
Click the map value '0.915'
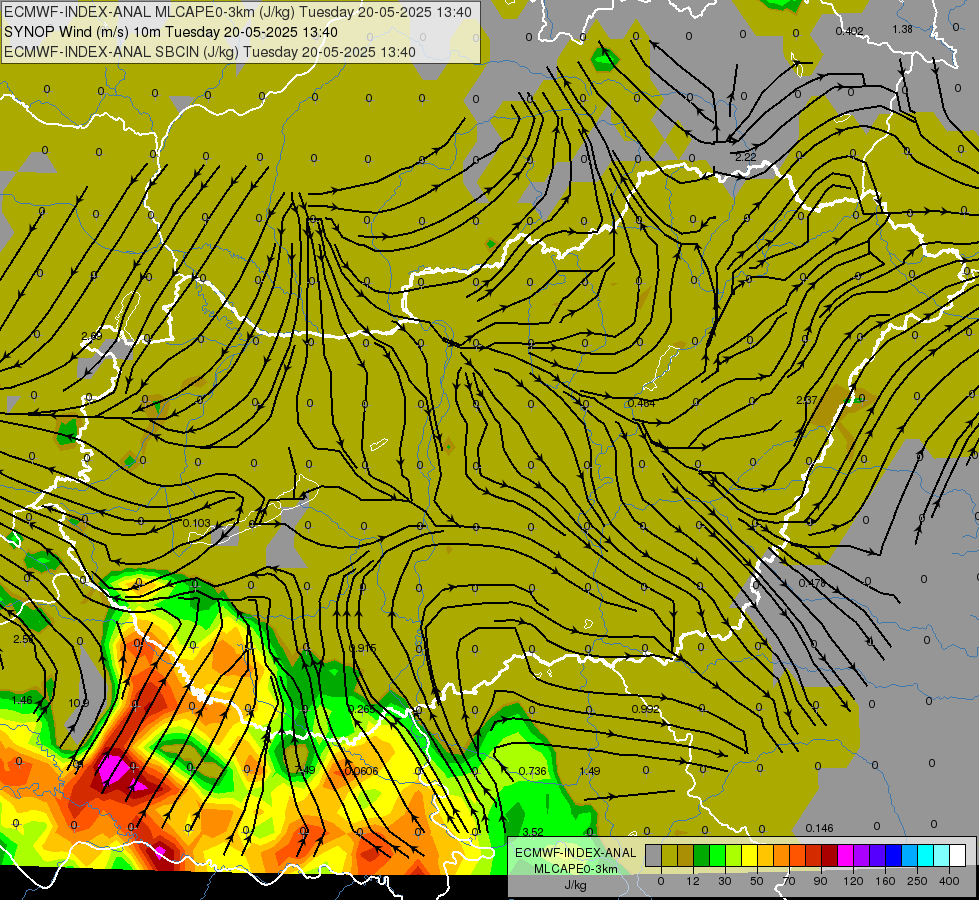363,648
